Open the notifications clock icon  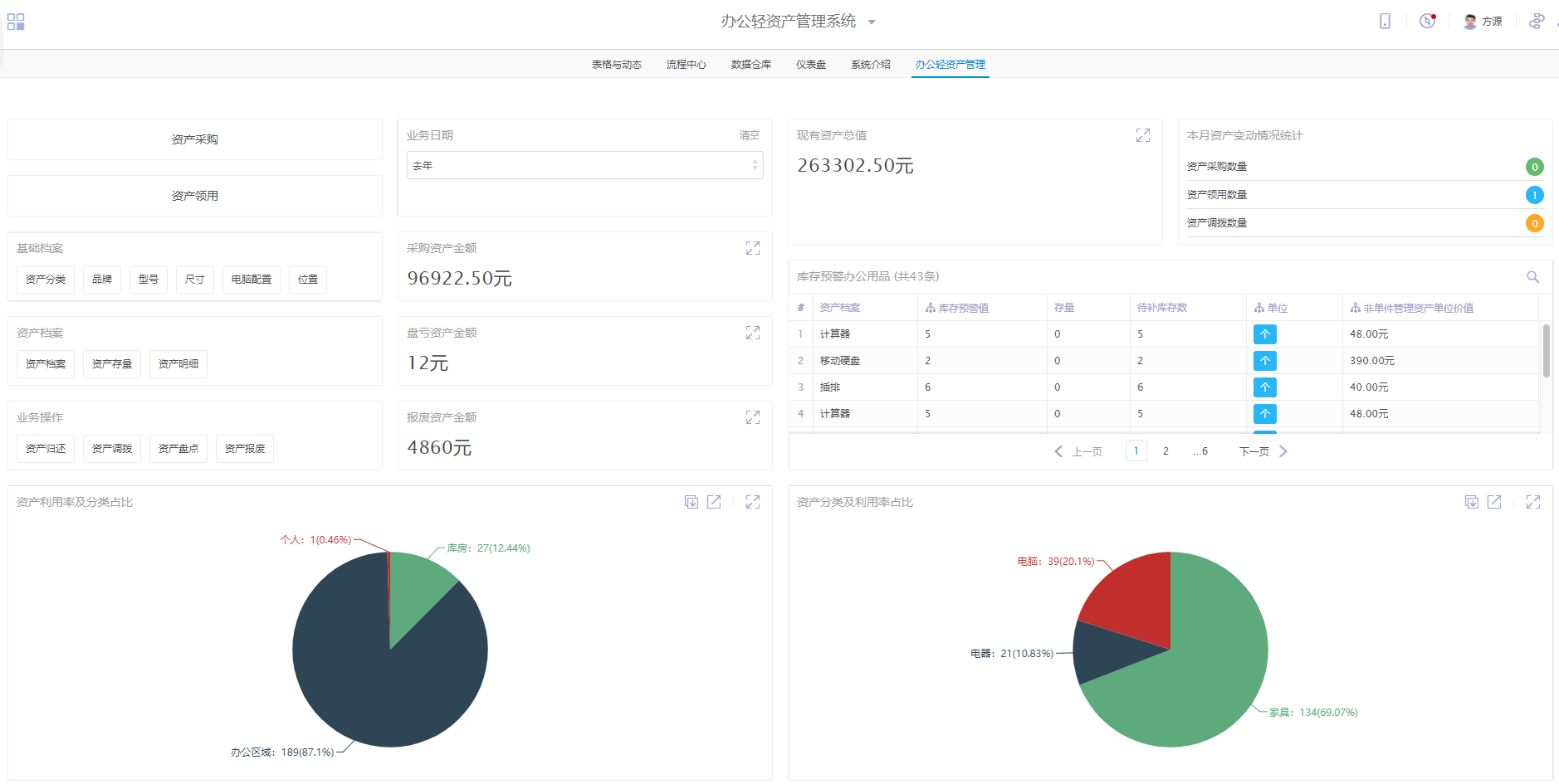coord(1428,22)
